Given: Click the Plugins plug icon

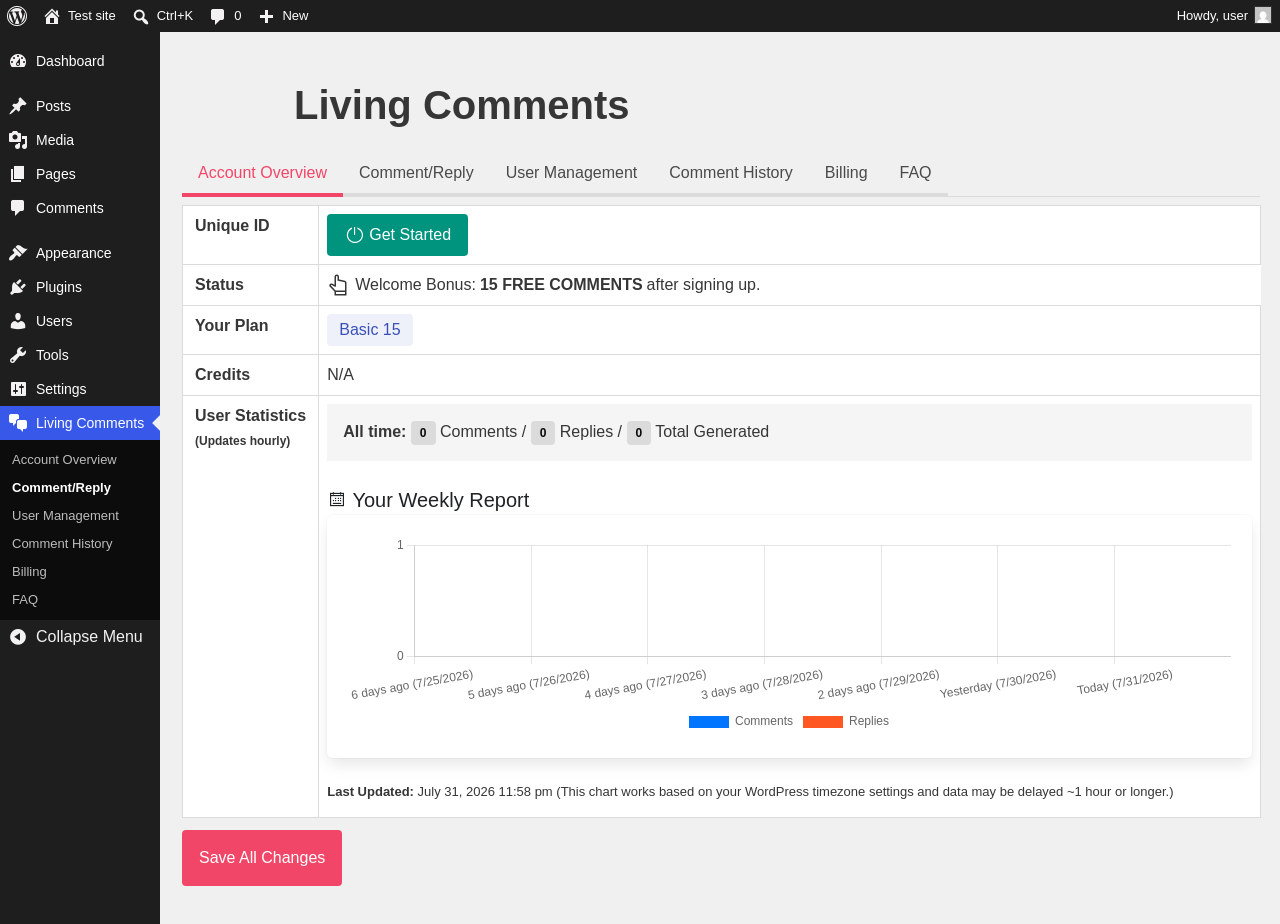Looking at the screenshot, I should pyautogui.click(x=18, y=287).
